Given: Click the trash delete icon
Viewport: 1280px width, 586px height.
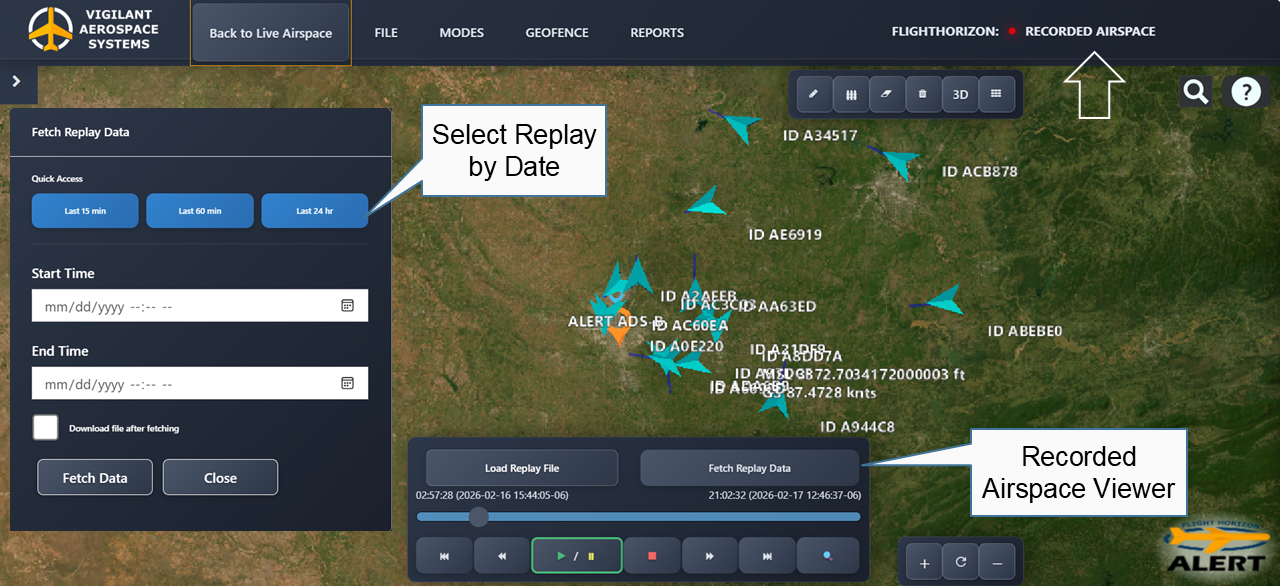Looking at the screenshot, I should click(x=922, y=94).
